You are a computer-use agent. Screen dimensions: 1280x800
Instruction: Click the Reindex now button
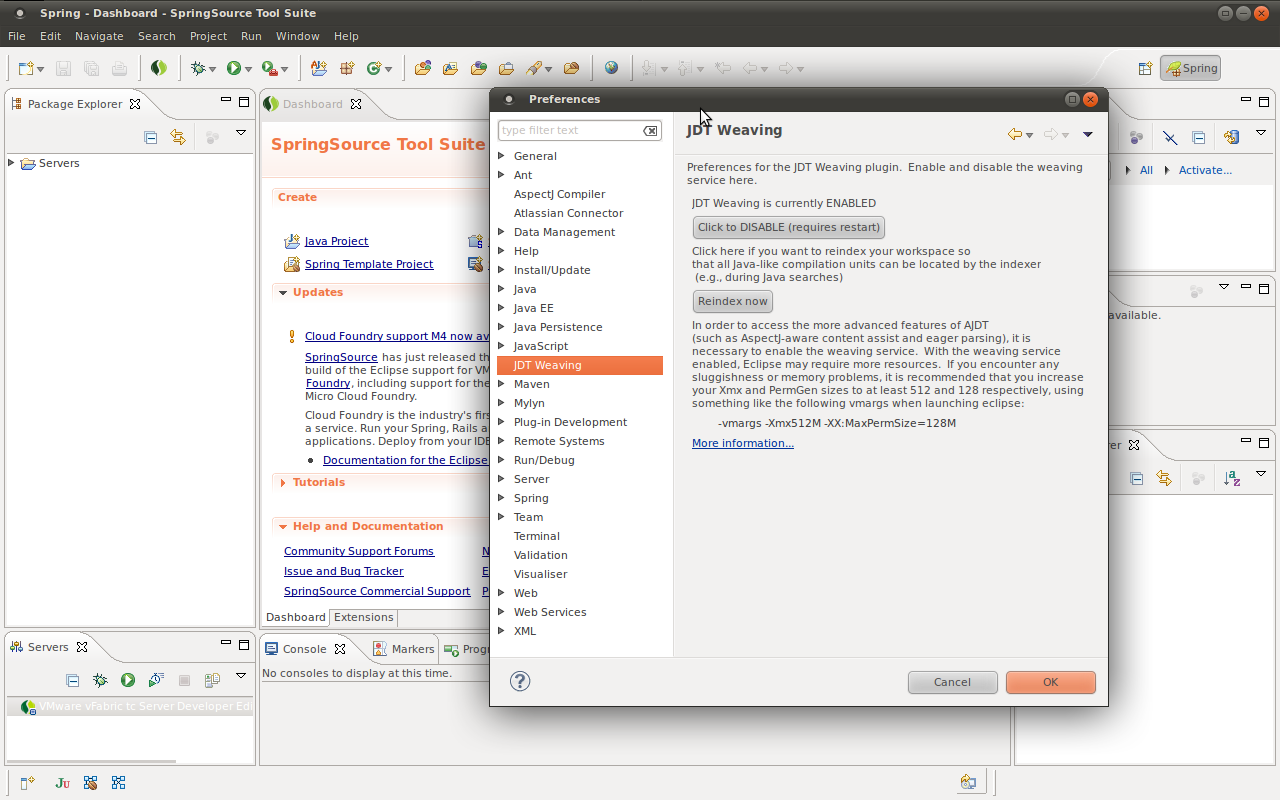click(733, 301)
